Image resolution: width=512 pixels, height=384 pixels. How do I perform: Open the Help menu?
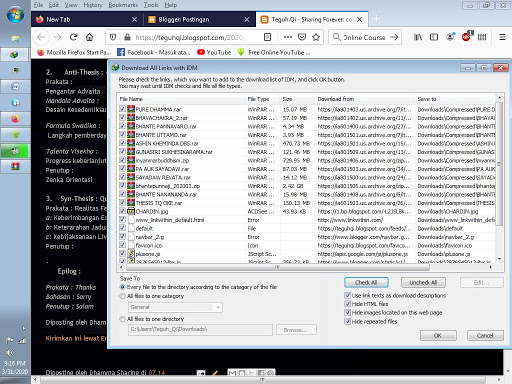(171, 5)
